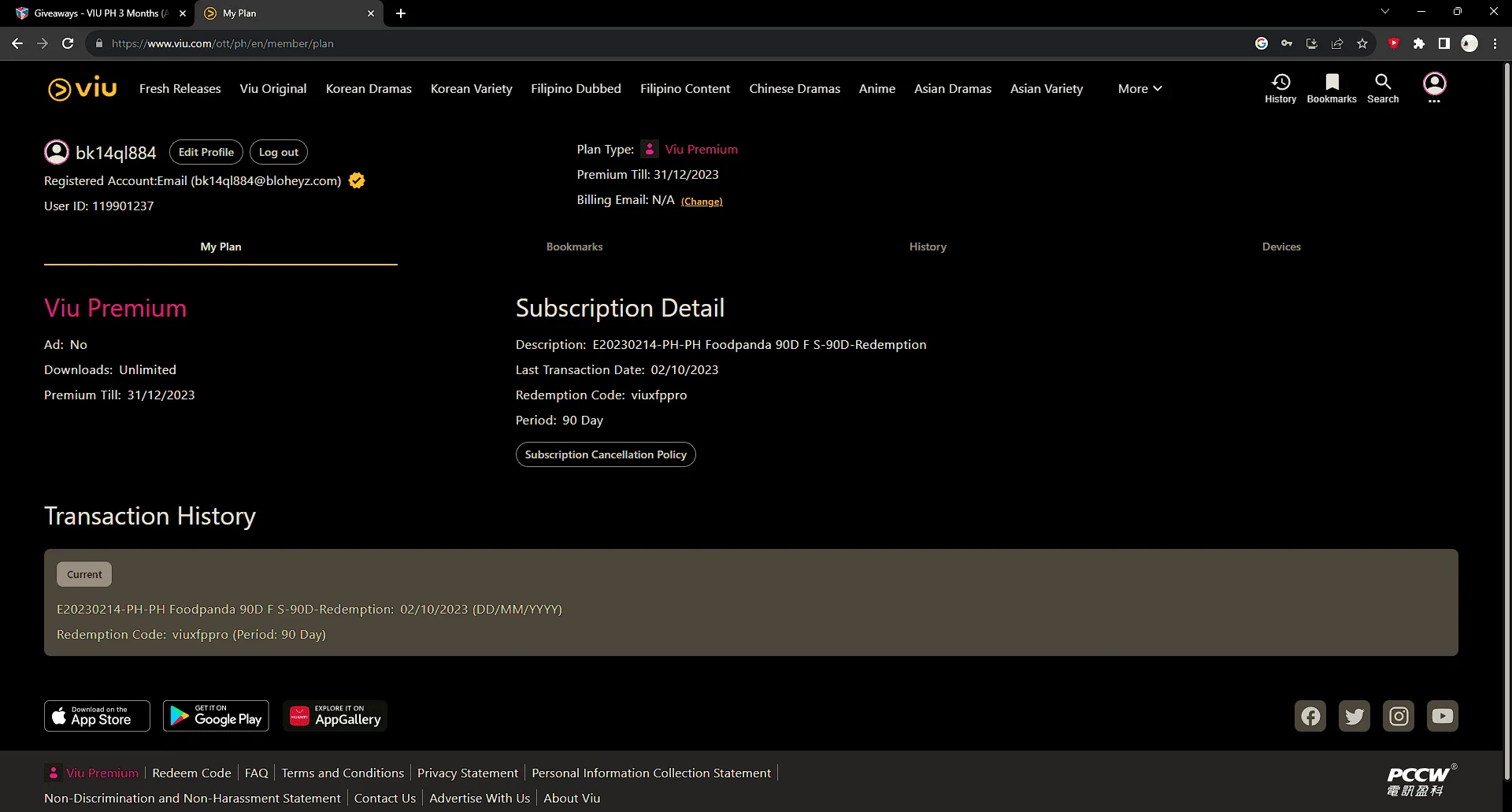The height and width of the screenshot is (812, 1512).
Task: Open Advertise With Us footer link
Action: click(480, 798)
